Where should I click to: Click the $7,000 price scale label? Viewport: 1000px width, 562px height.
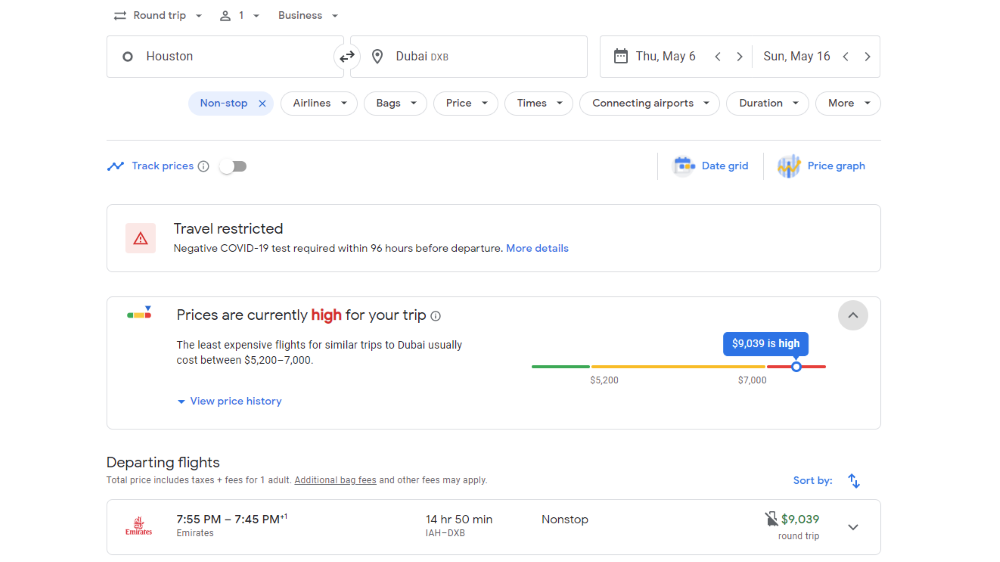pos(752,380)
